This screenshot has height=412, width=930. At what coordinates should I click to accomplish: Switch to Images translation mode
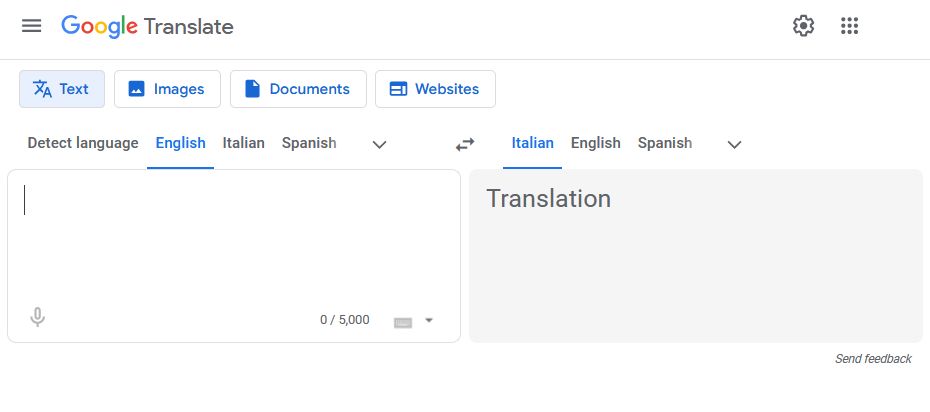pyautogui.click(x=167, y=89)
